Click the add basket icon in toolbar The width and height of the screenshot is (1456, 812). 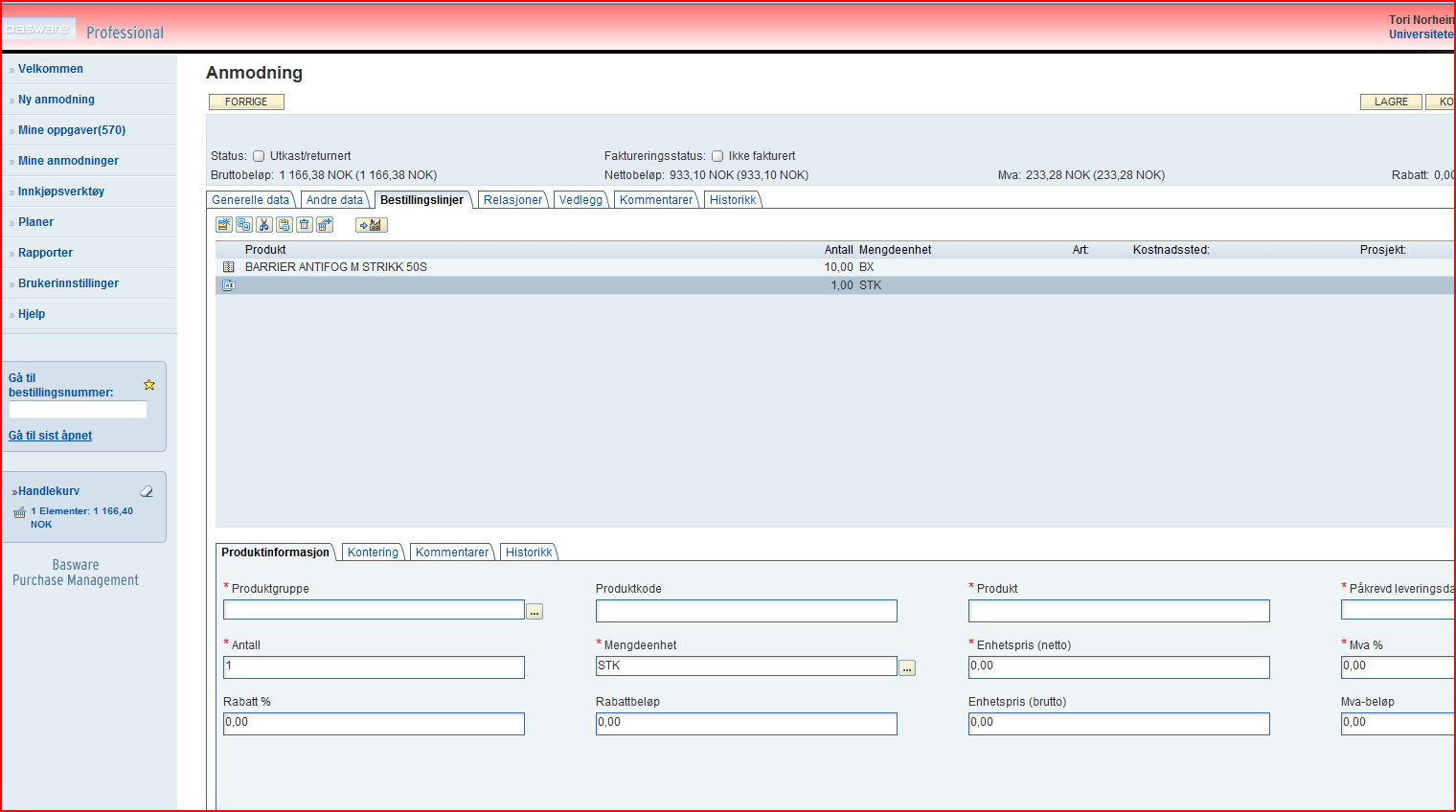pyautogui.click(x=325, y=225)
